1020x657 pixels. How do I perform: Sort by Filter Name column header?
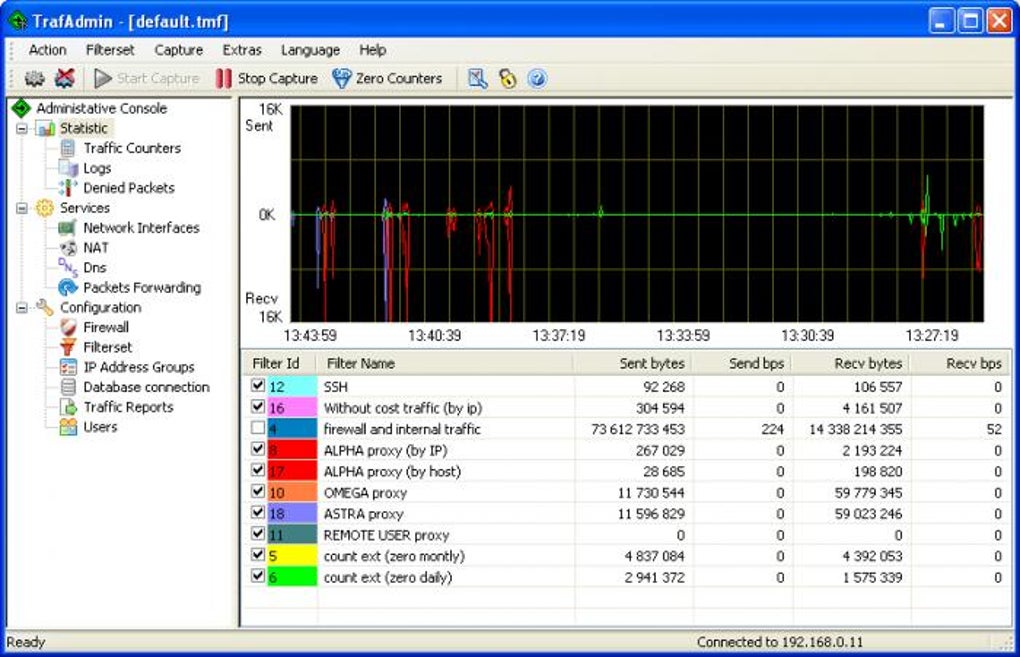[x=446, y=364]
